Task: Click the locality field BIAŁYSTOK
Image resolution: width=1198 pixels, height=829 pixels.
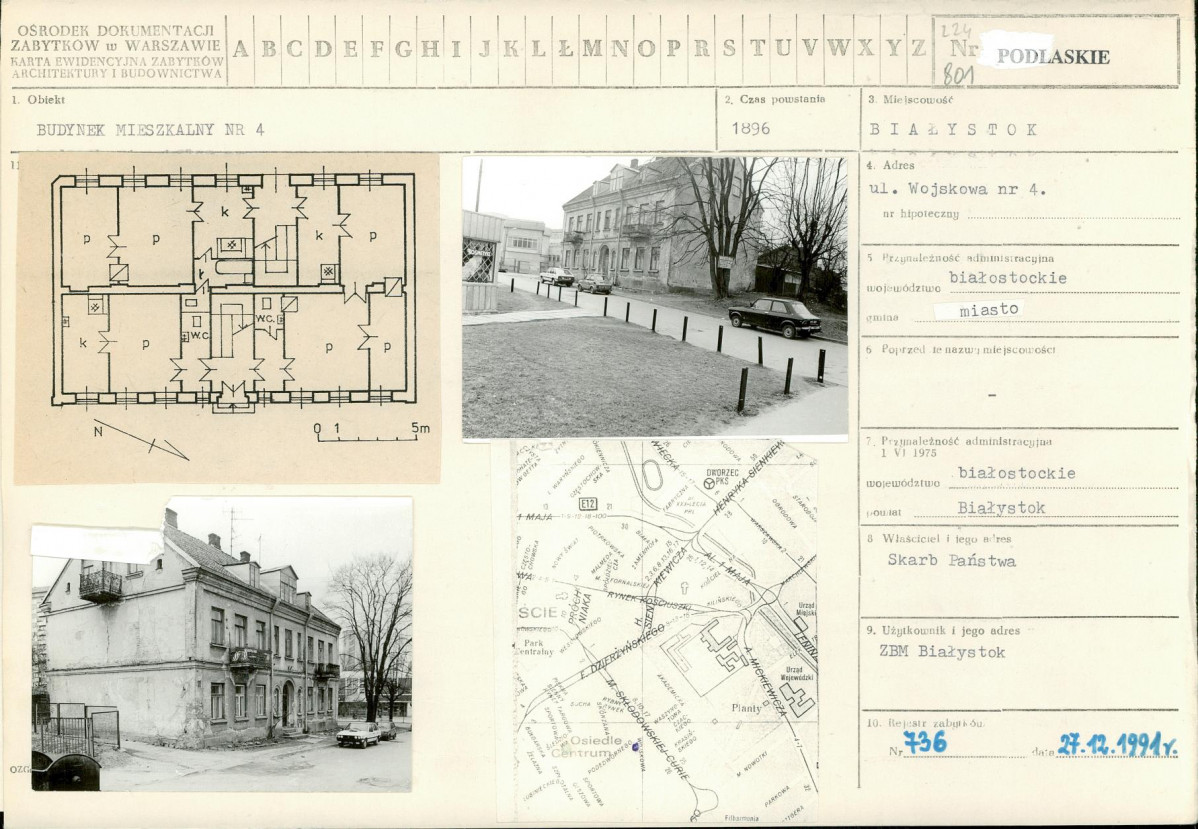Action: (953, 129)
